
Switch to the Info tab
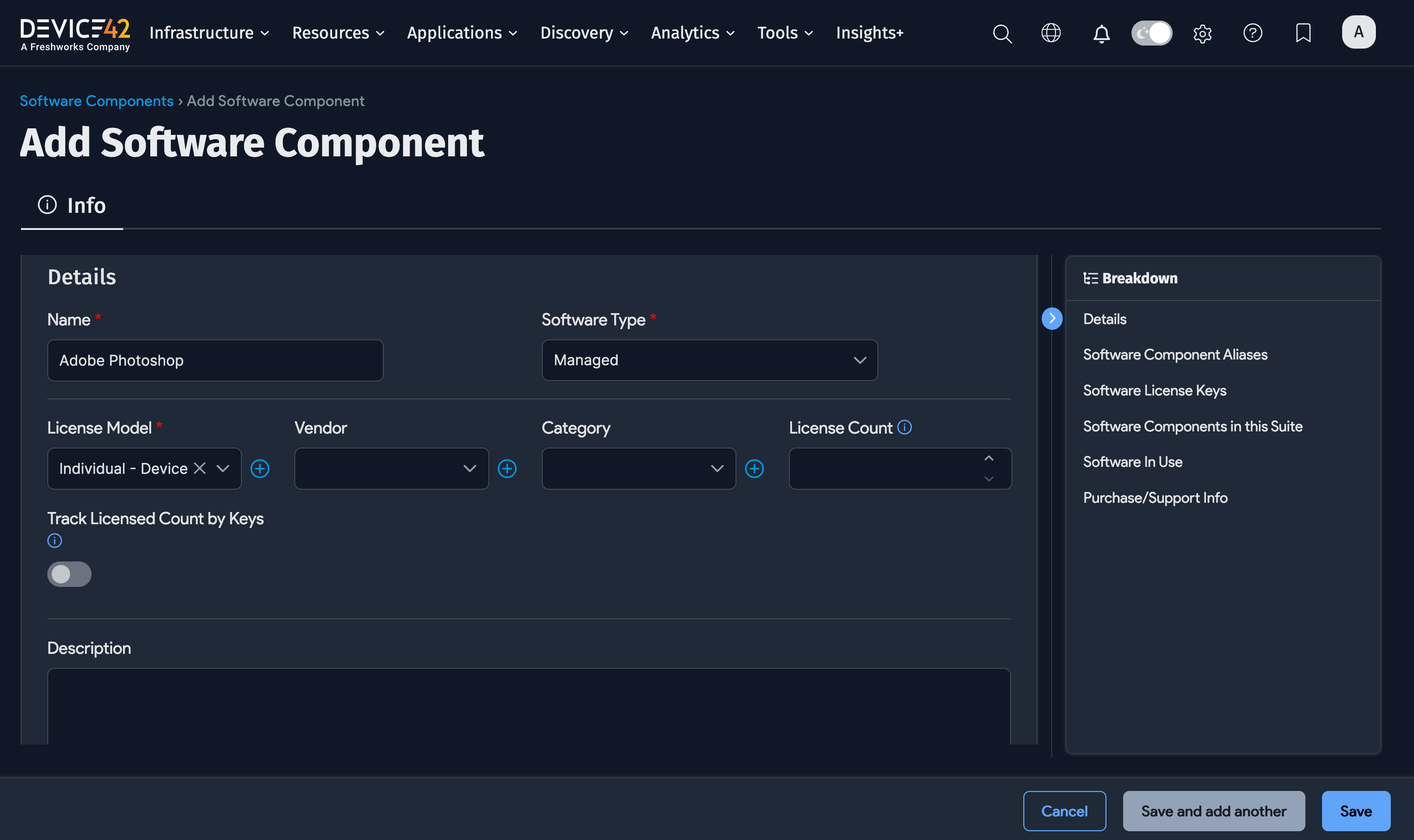[x=71, y=205]
